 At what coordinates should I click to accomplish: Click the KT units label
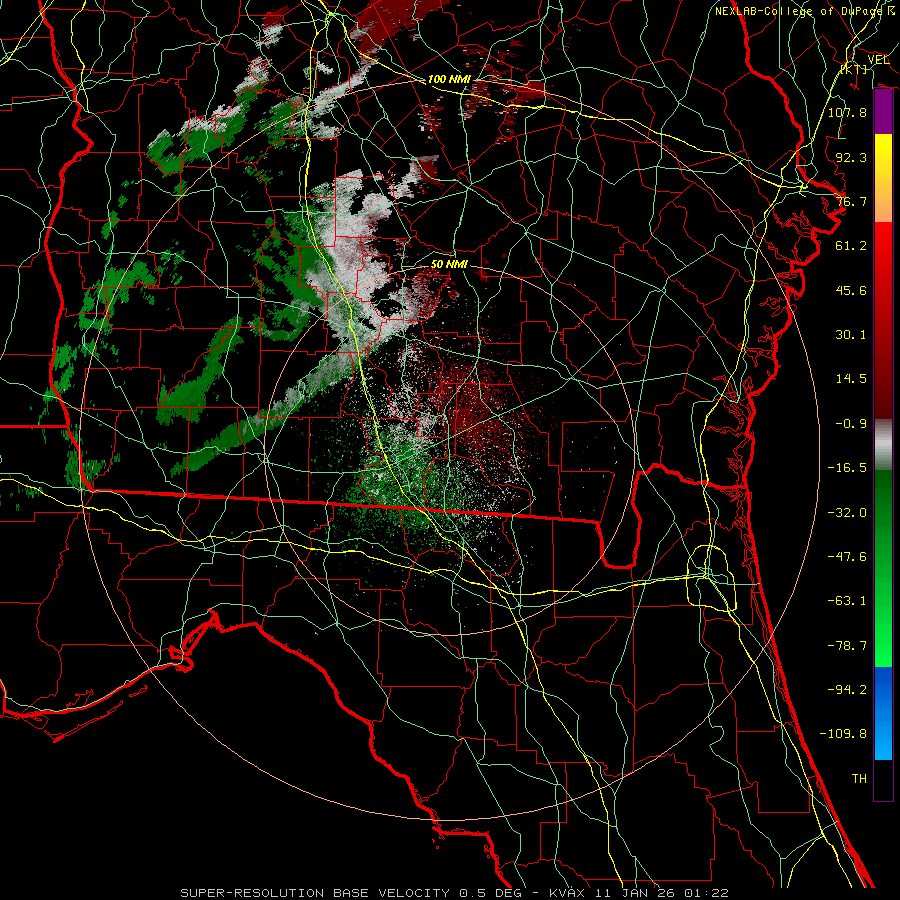tap(854, 69)
